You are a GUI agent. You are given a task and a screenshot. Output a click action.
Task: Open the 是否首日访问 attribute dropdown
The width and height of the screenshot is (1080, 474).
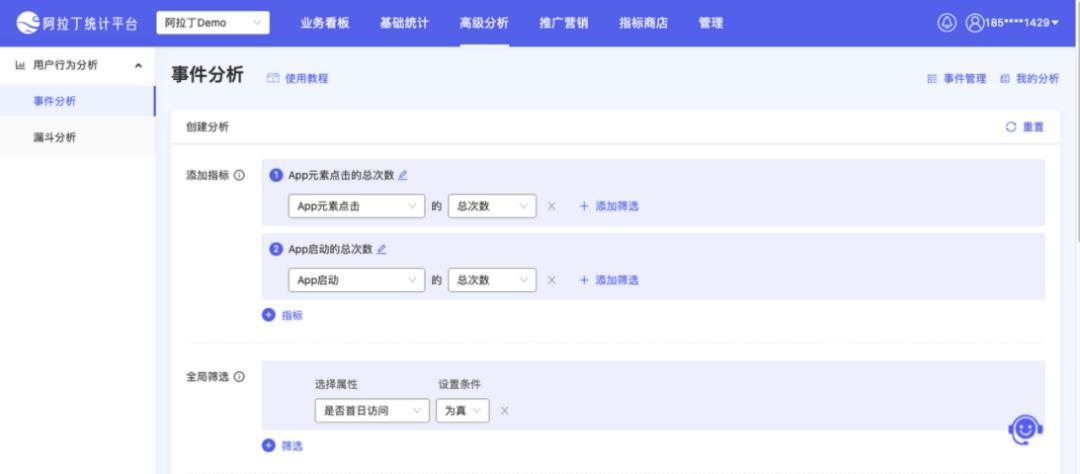click(372, 411)
